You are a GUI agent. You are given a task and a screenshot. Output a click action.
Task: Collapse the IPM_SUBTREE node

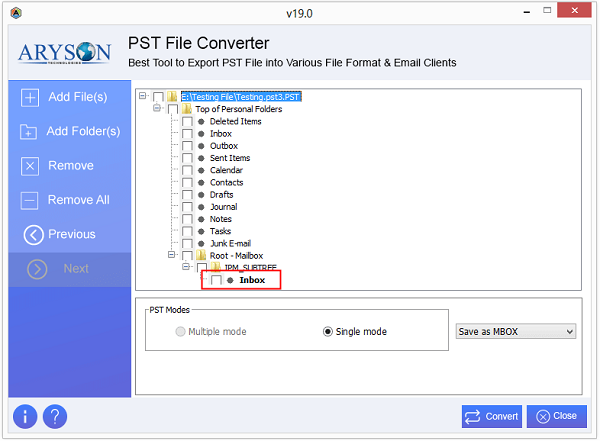(186, 266)
